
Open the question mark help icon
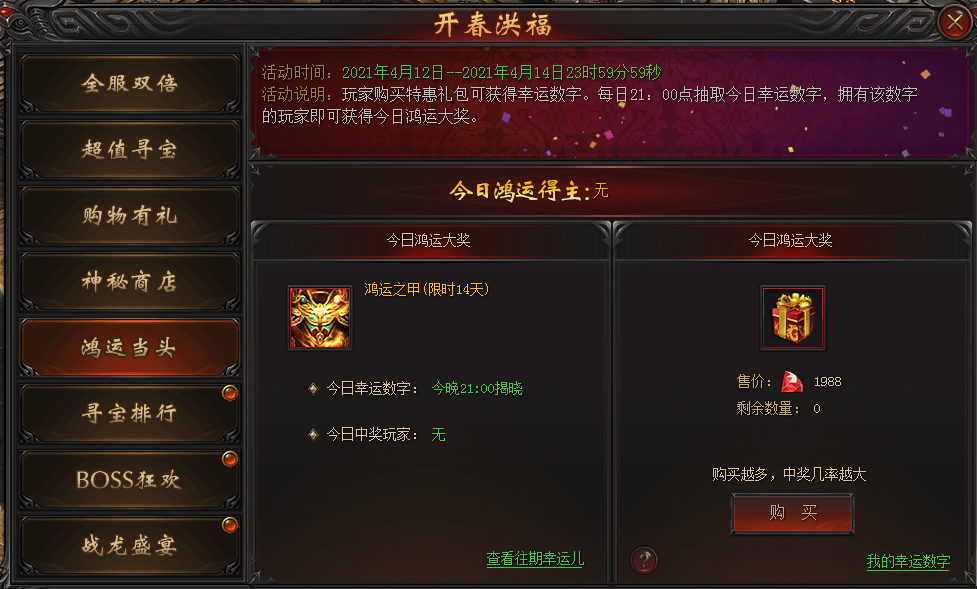coord(644,560)
